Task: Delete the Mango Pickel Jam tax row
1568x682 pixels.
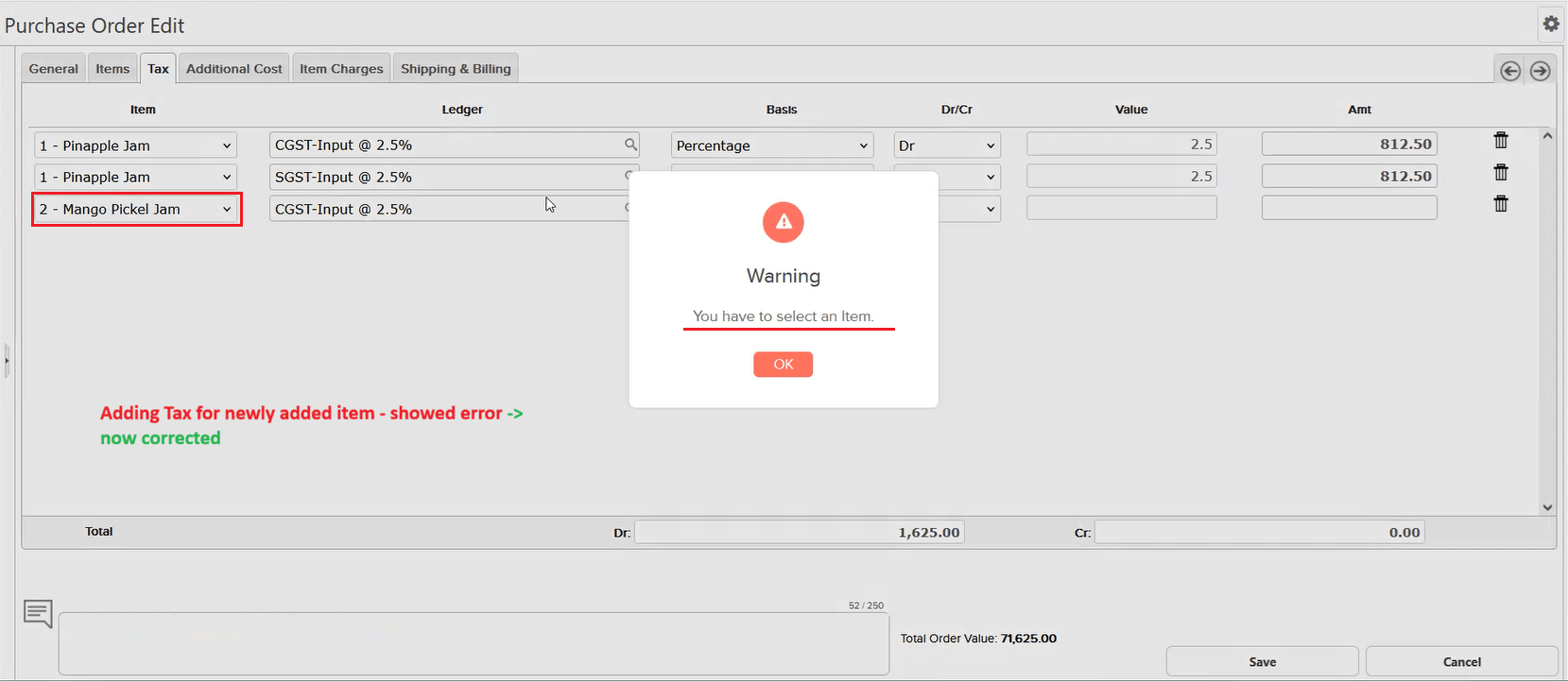Action: (x=1501, y=204)
